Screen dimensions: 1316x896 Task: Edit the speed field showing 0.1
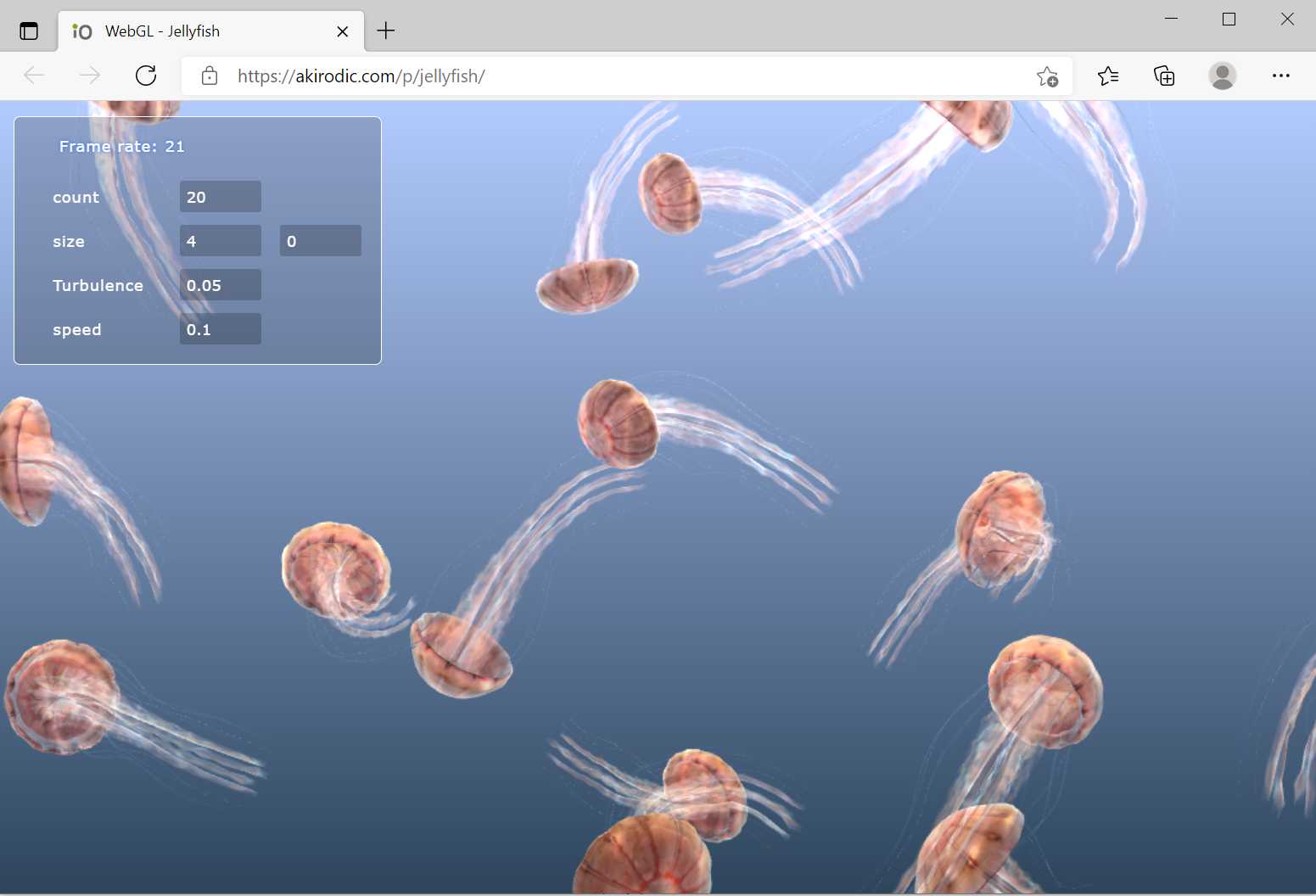221,329
